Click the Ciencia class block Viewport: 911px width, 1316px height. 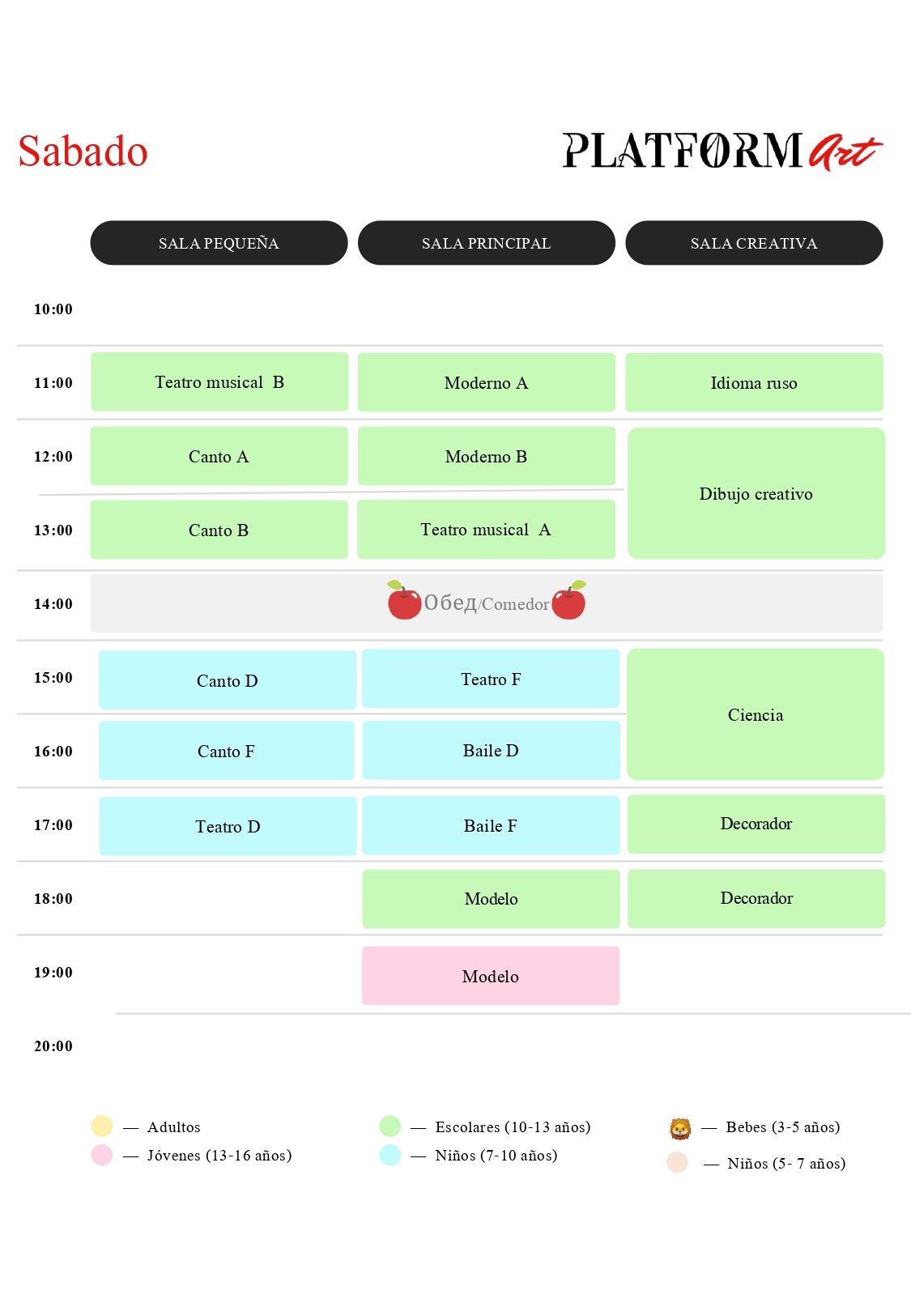[x=756, y=715]
